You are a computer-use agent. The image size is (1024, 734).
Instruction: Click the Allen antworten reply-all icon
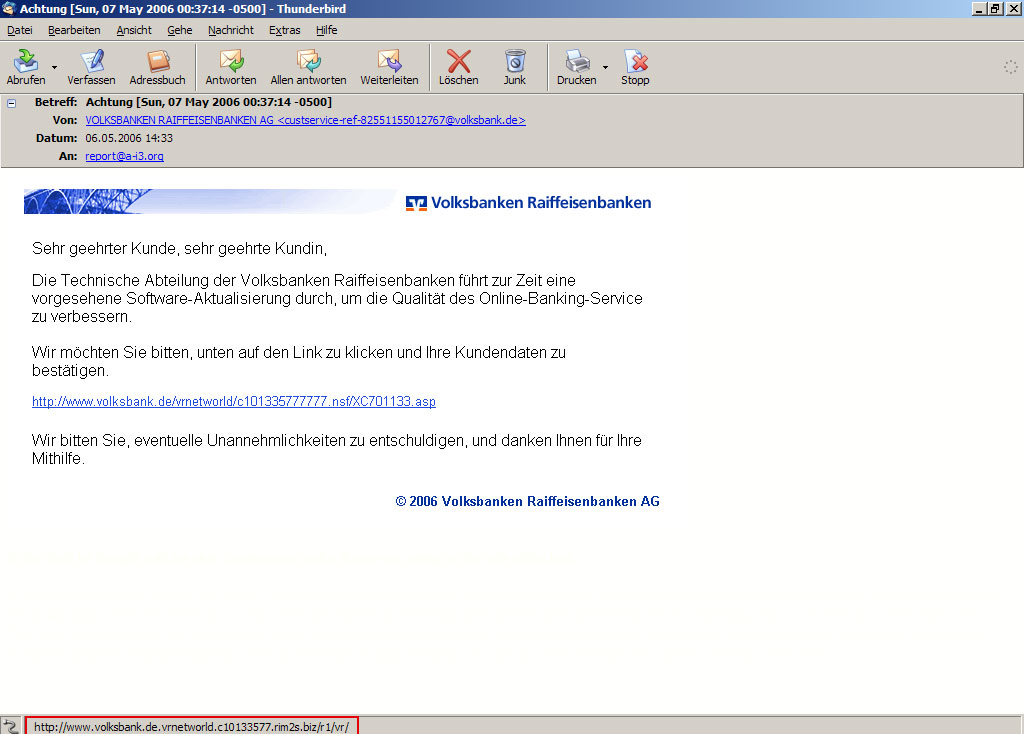click(x=309, y=61)
